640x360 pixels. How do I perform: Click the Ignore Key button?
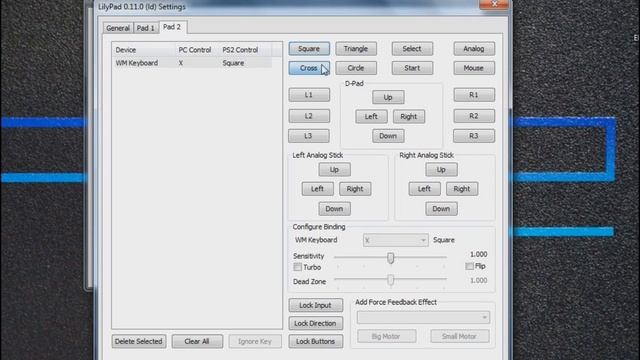pyautogui.click(x=255, y=341)
